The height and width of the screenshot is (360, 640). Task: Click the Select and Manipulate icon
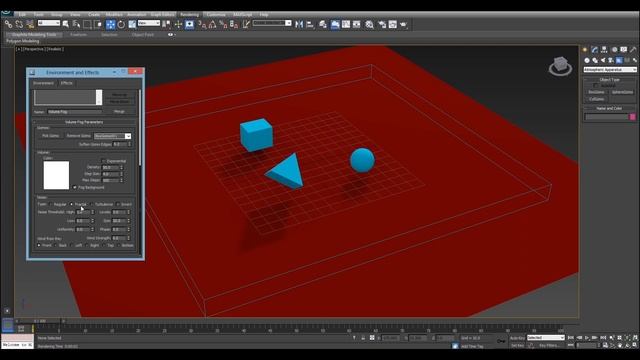click(x=178, y=24)
